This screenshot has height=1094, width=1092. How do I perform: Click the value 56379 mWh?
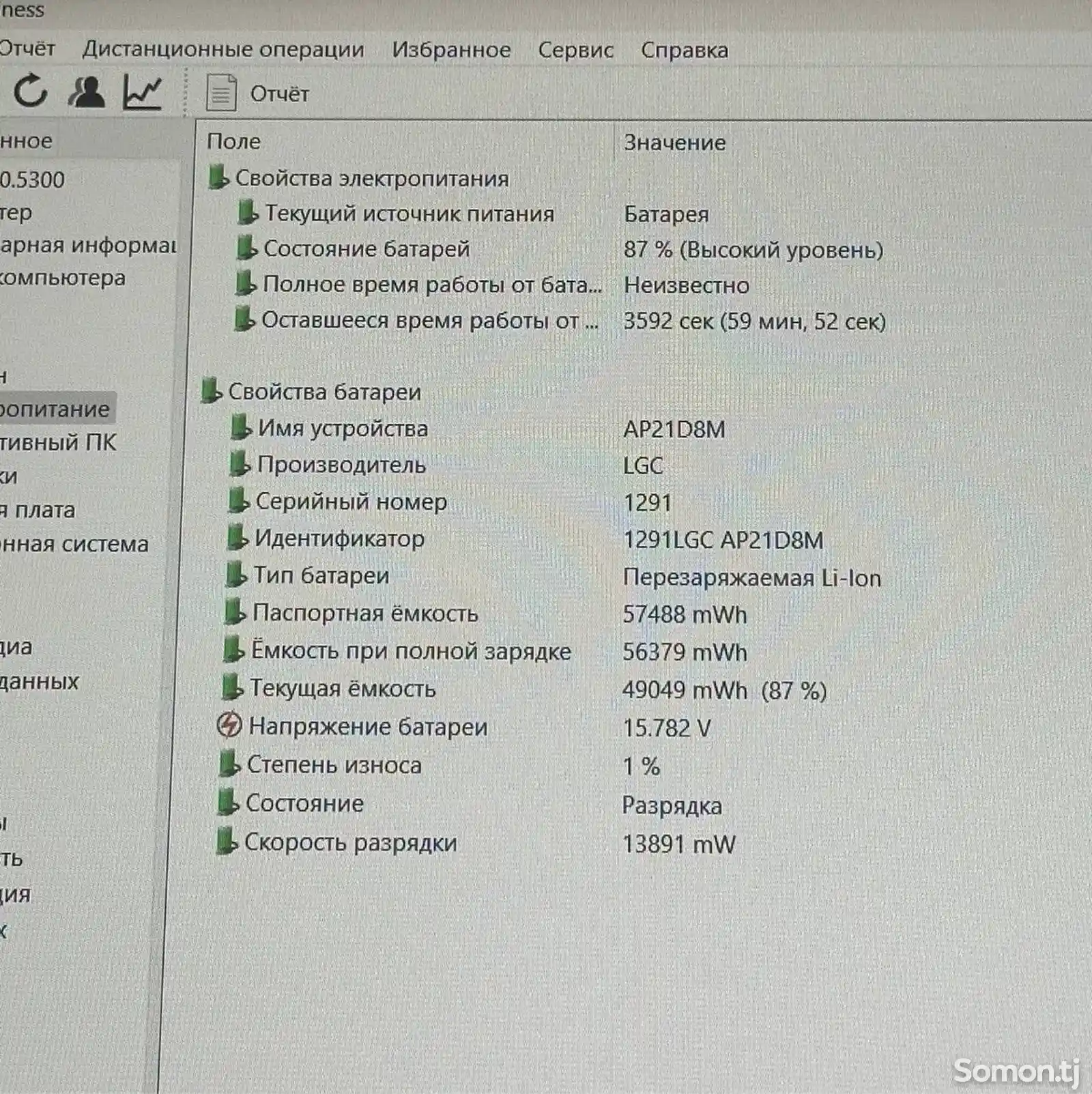coord(685,652)
